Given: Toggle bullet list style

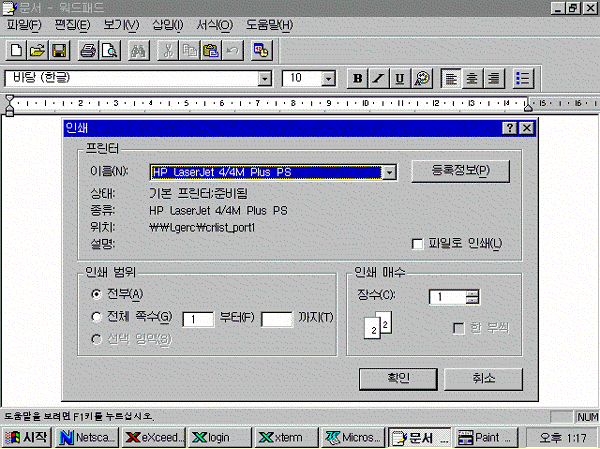Looking at the screenshot, I should [x=523, y=78].
